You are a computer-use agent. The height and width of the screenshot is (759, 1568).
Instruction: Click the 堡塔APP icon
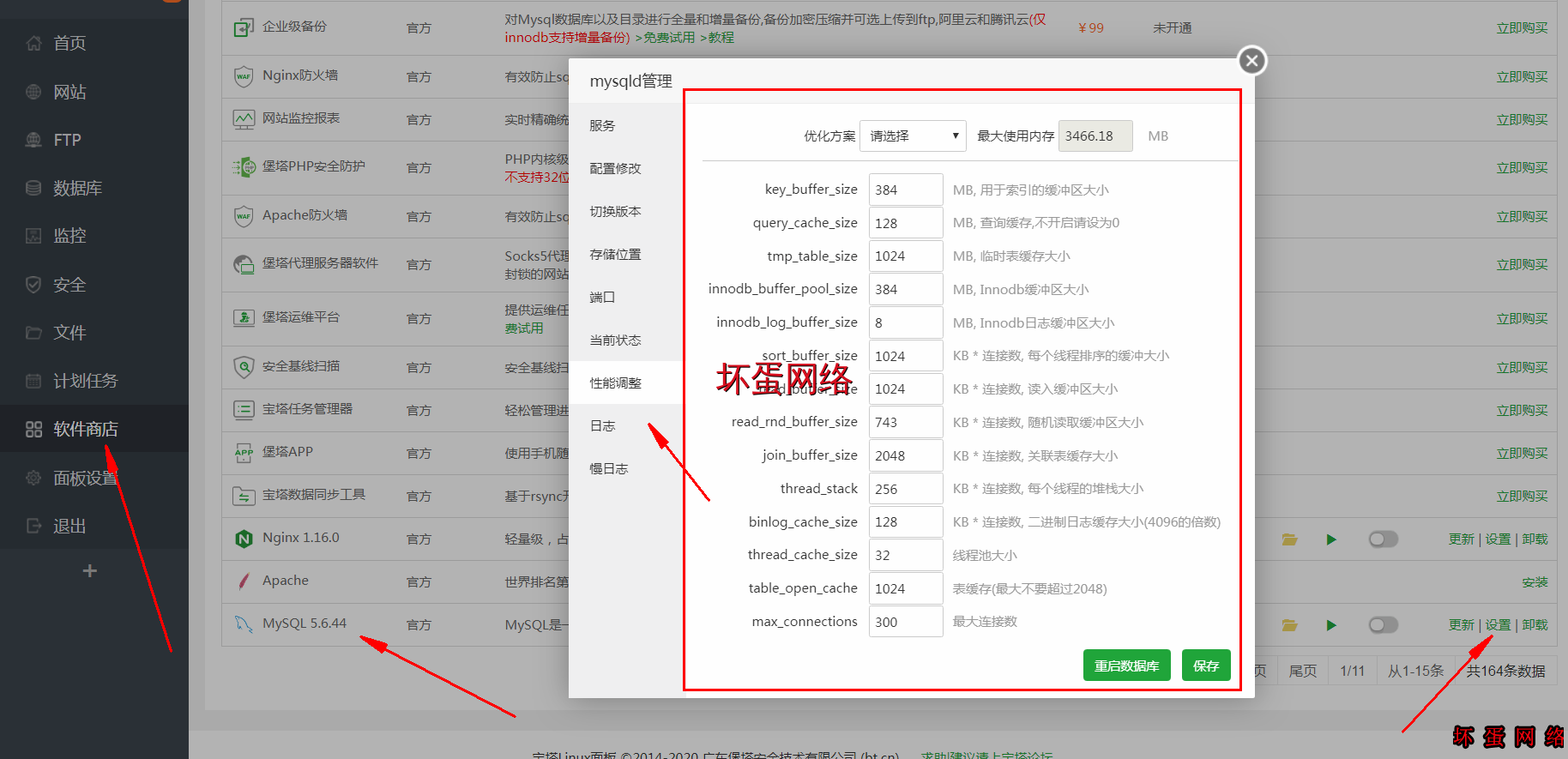pos(244,453)
